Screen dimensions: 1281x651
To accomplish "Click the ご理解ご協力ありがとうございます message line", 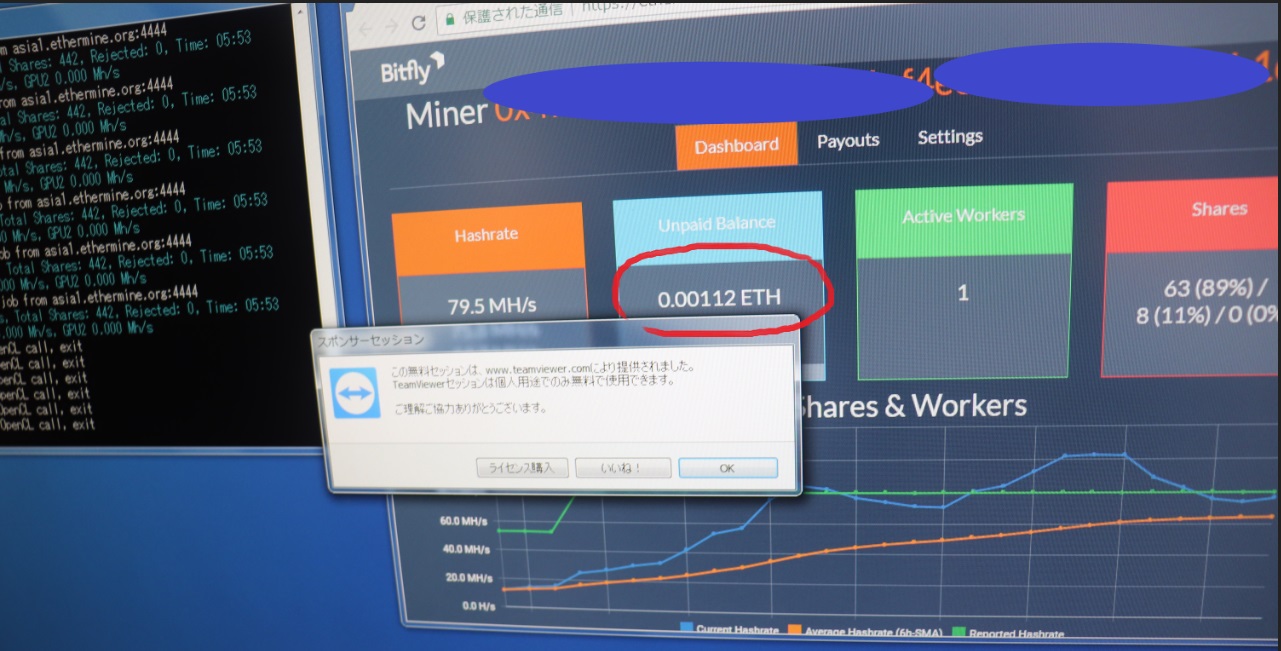I will click(x=468, y=410).
